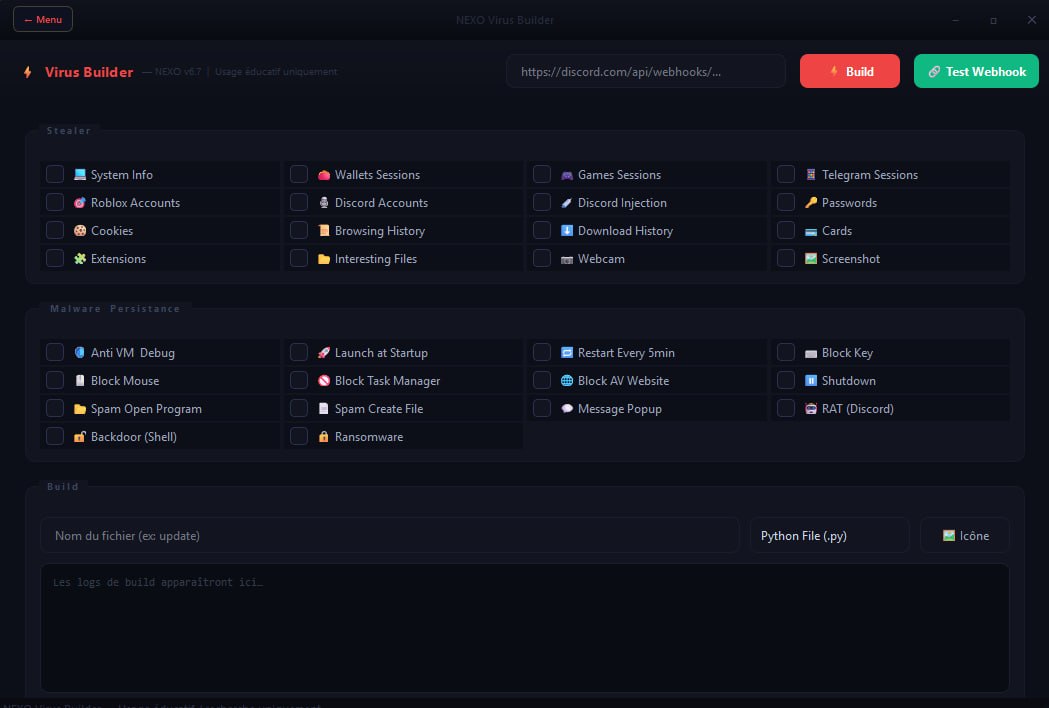1049x708 pixels.
Task: Tick the System Info checkbox
Action: point(55,175)
